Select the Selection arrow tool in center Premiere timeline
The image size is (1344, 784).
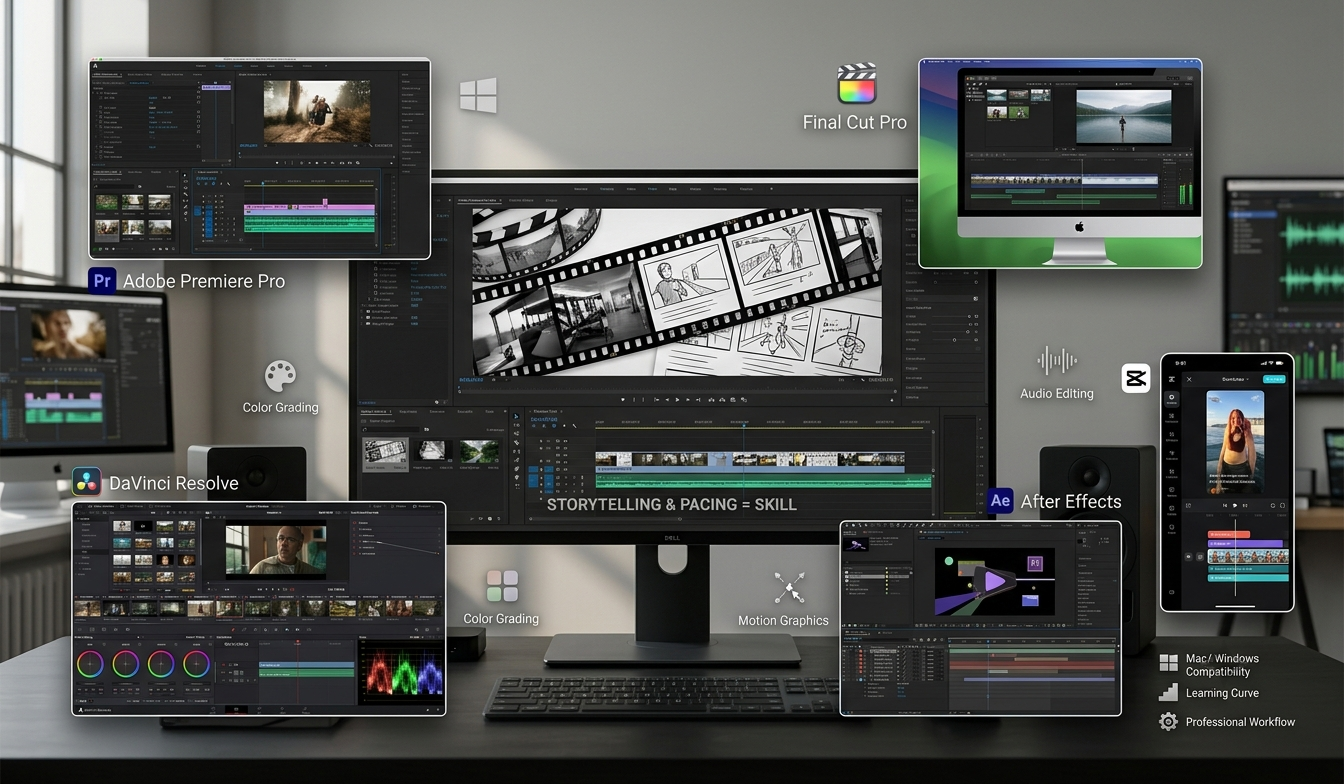516,416
